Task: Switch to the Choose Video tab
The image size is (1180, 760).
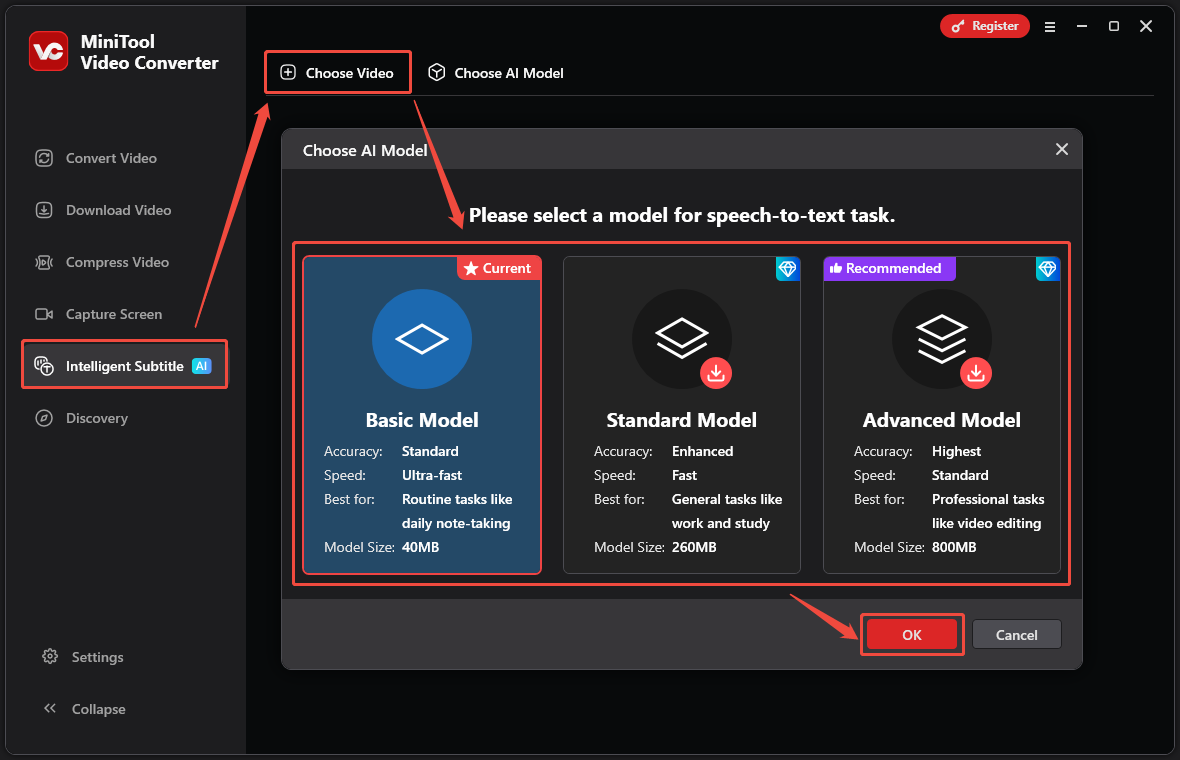Action: 337,72
